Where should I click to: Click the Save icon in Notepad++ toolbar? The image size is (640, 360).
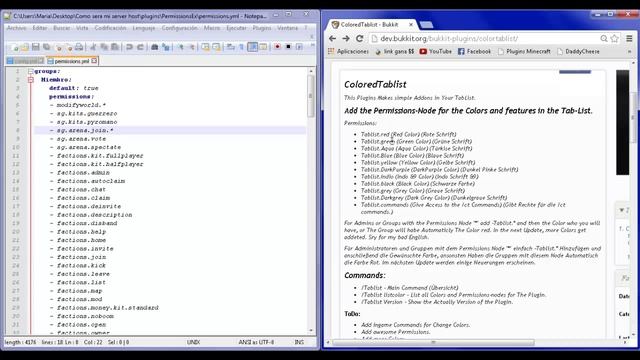pyautogui.click(x=36, y=47)
